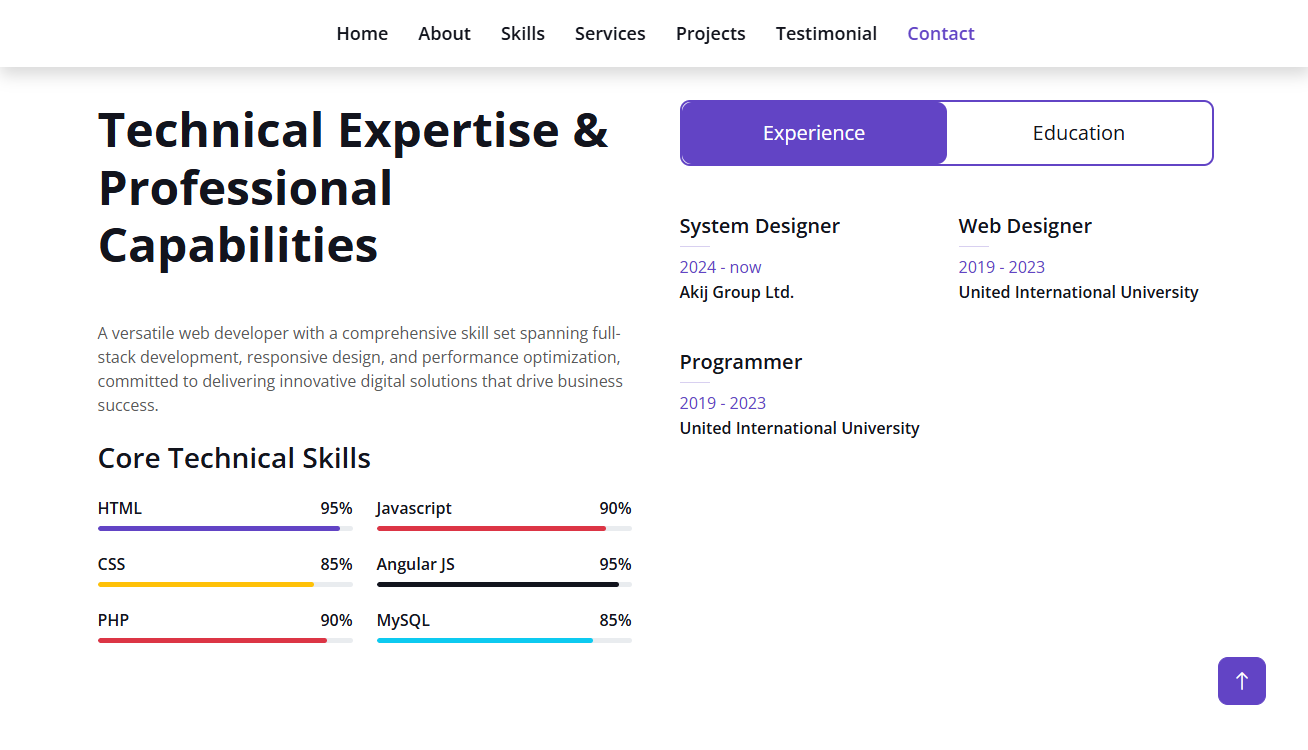Viewport: 1308px width, 750px height.
Task: Click the Programmer experience heading
Action: click(741, 362)
